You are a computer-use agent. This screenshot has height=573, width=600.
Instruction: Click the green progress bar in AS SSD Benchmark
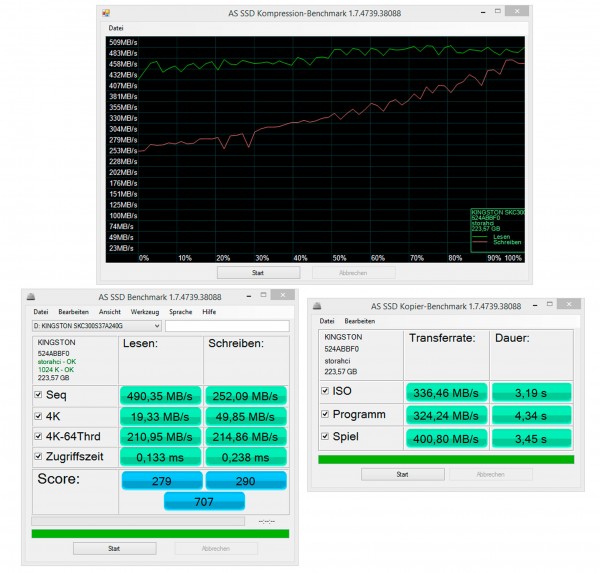coord(160,533)
